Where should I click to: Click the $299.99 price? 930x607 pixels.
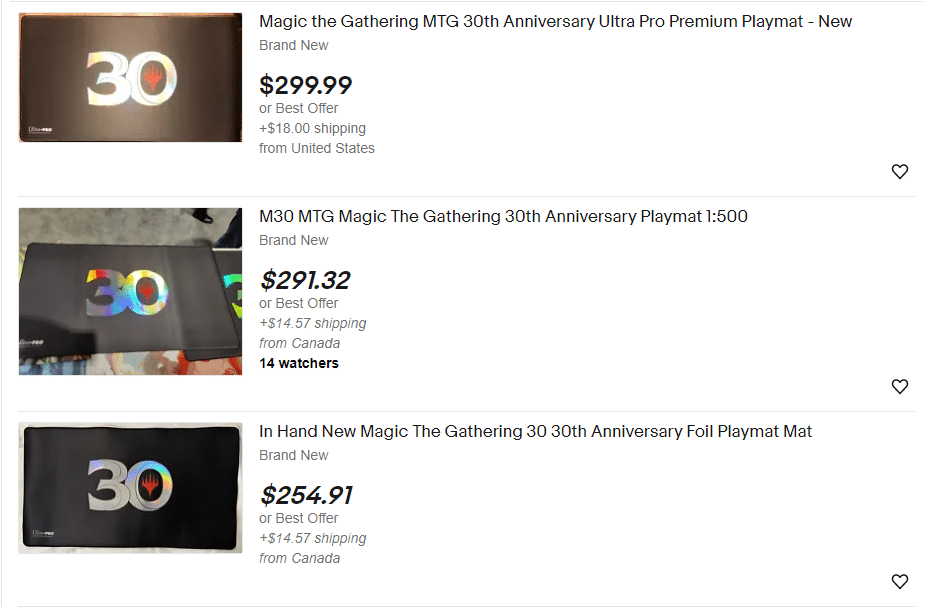(305, 85)
